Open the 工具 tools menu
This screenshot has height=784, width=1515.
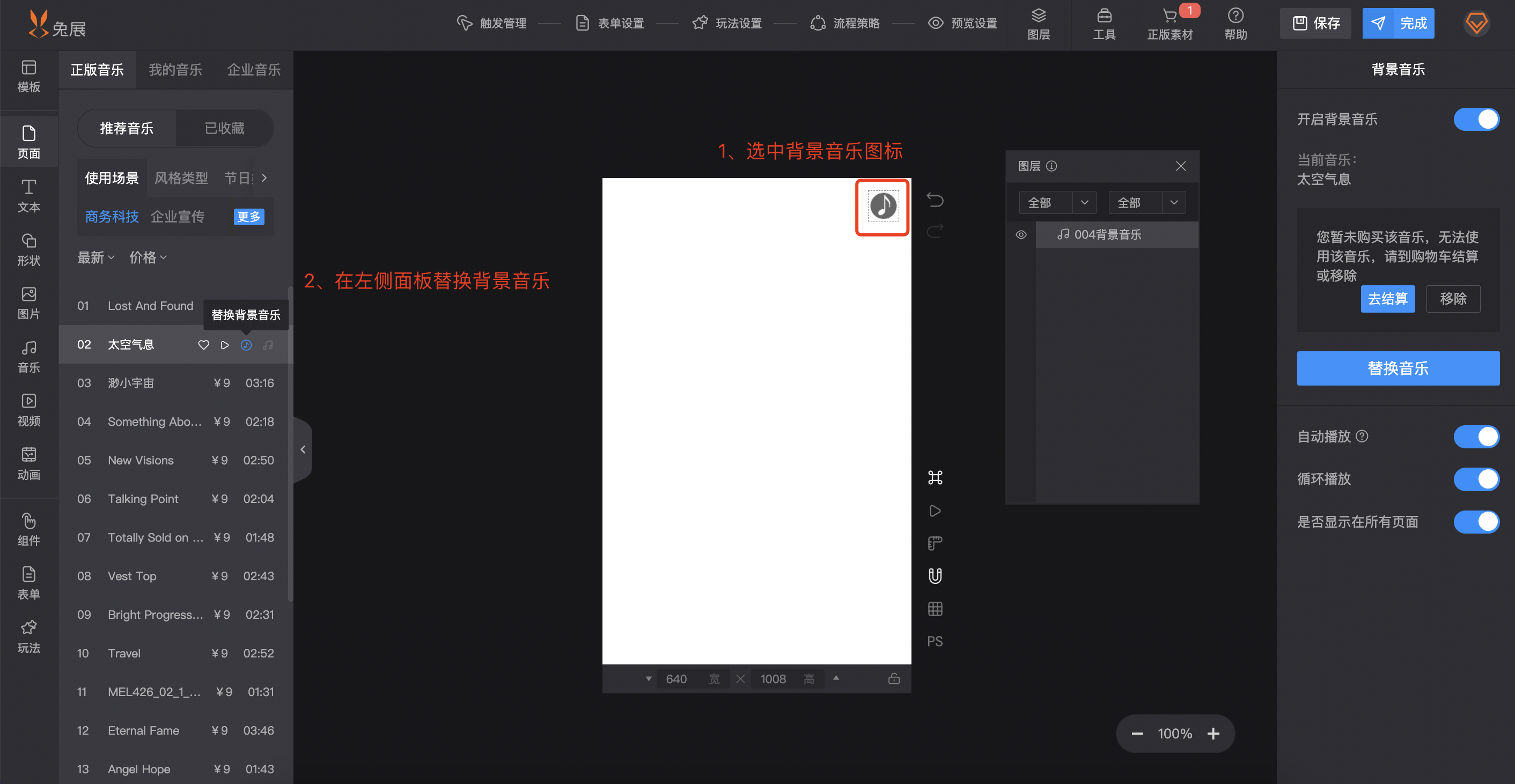[1104, 24]
